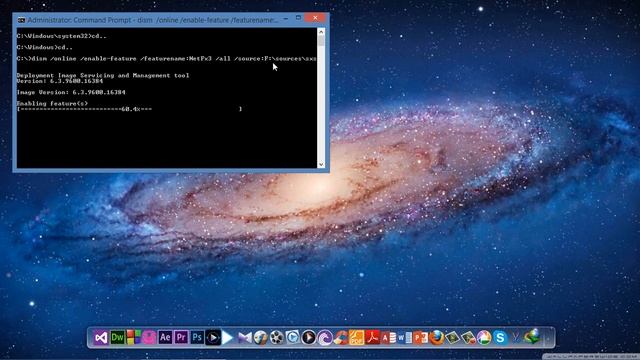Click the 'Version: 6.3.9600.16384' line
The width and height of the screenshot is (640, 360).
point(60,81)
